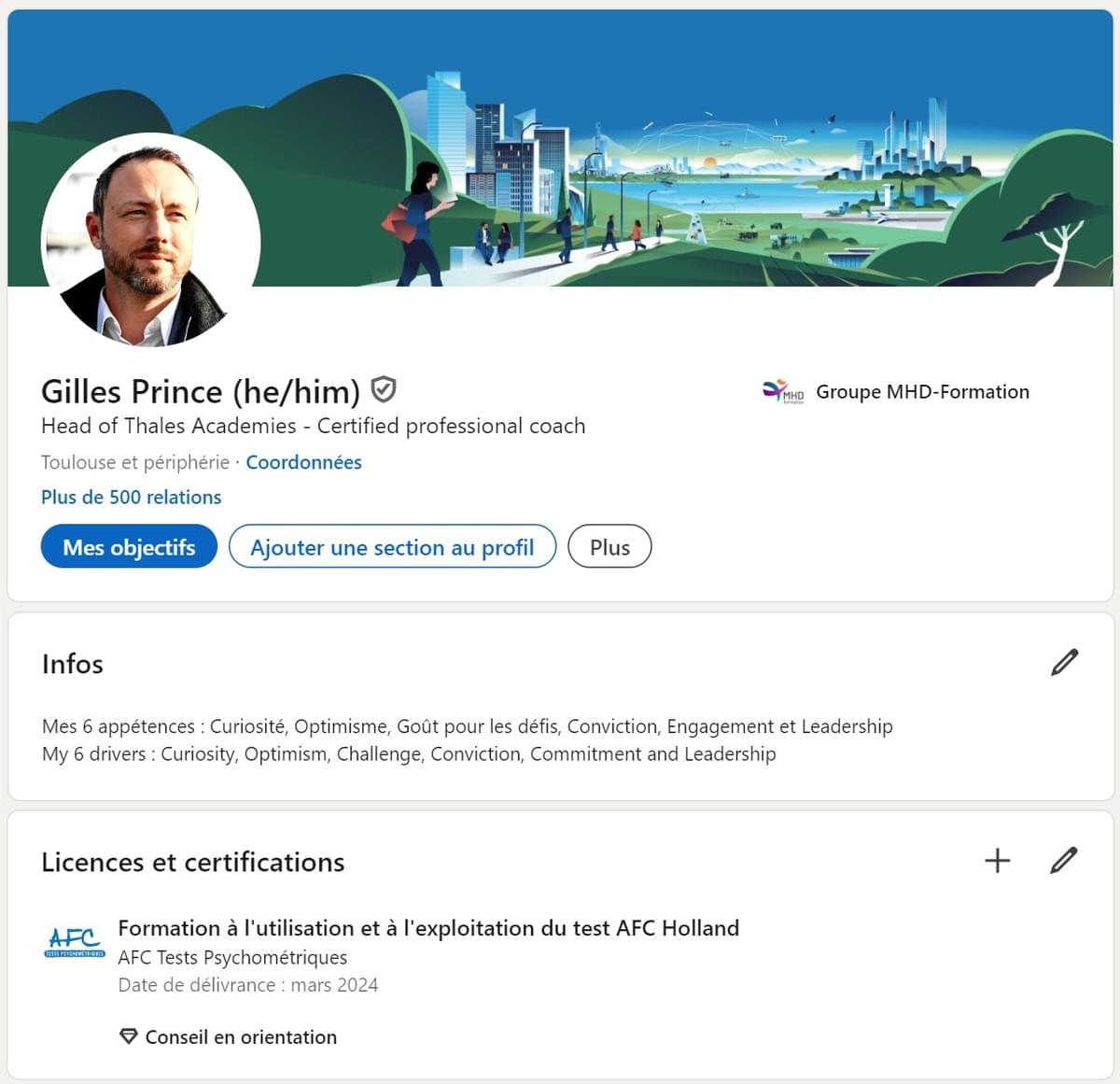Click Ajouter une section au profil
Image resolution: width=1120 pixels, height=1084 pixels.
392,547
